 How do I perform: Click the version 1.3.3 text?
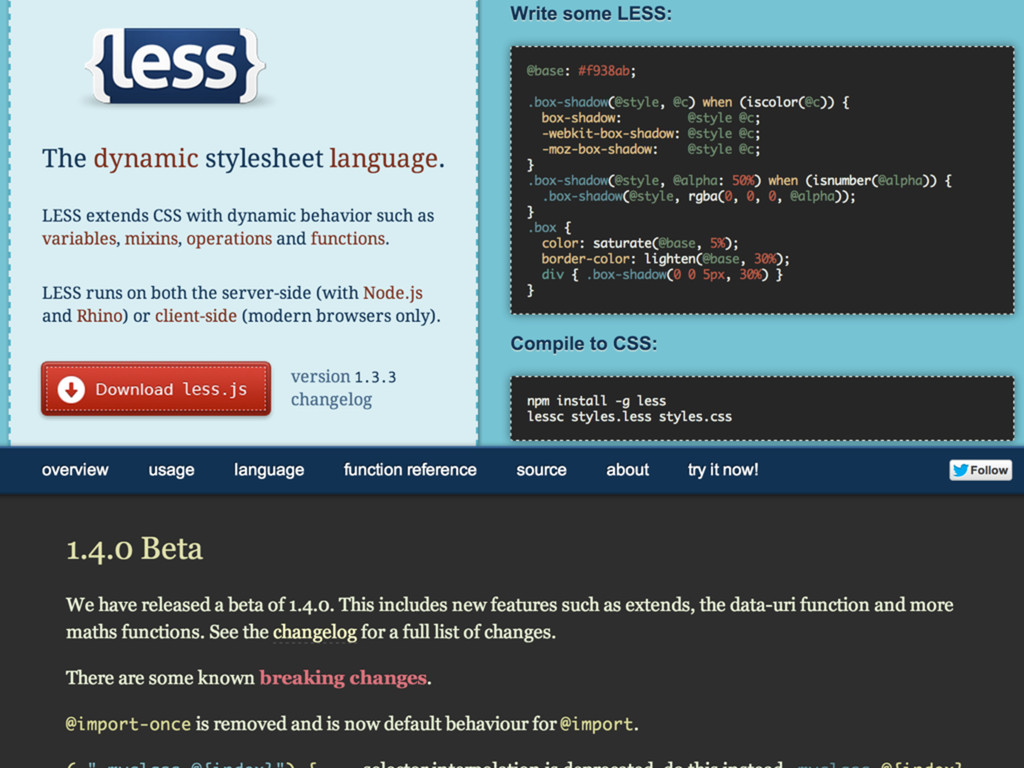coord(344,377)
